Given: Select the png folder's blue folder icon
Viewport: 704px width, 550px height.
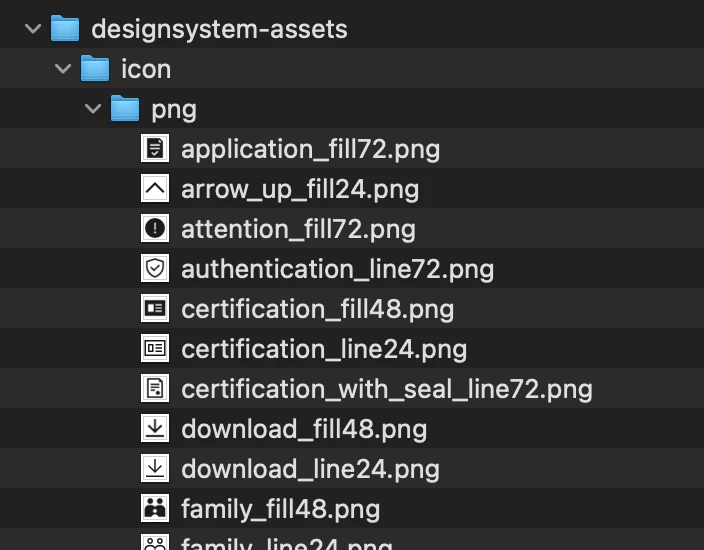Looking at the screenshot, I should (x=125, y=108).
